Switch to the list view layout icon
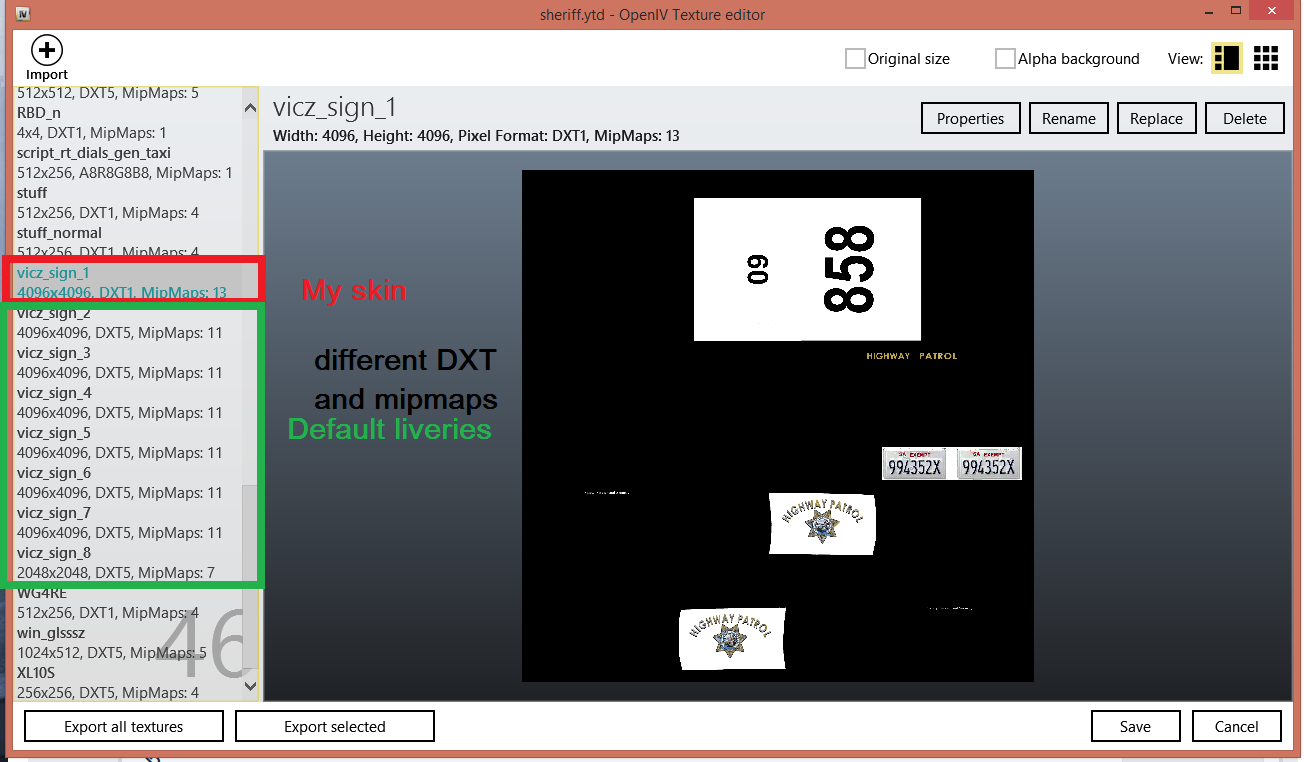This screenshot has width=1304, height=762. tap(1227, 58)
